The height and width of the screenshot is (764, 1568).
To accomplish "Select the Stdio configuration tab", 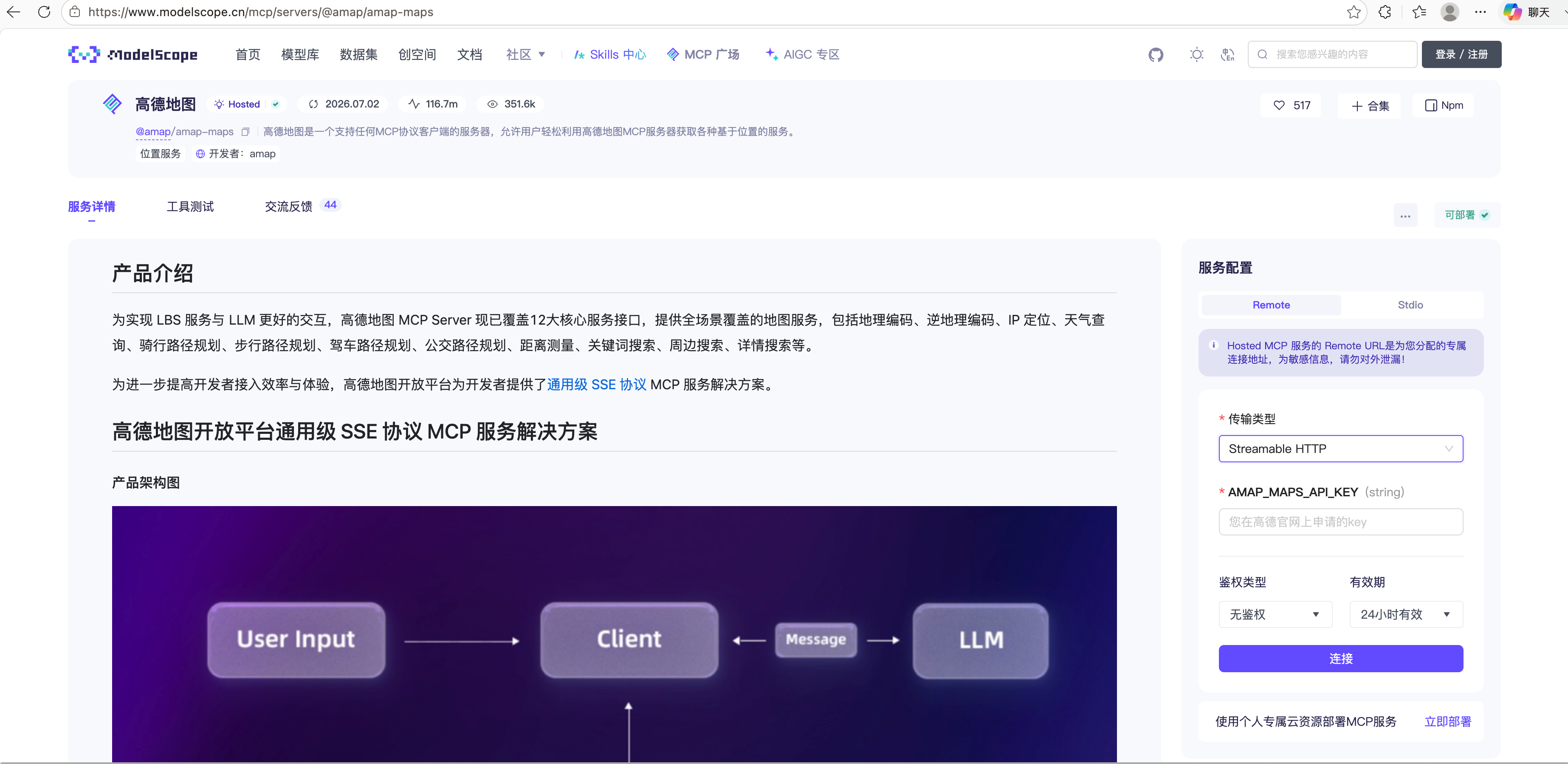I will click(1410, 305).
